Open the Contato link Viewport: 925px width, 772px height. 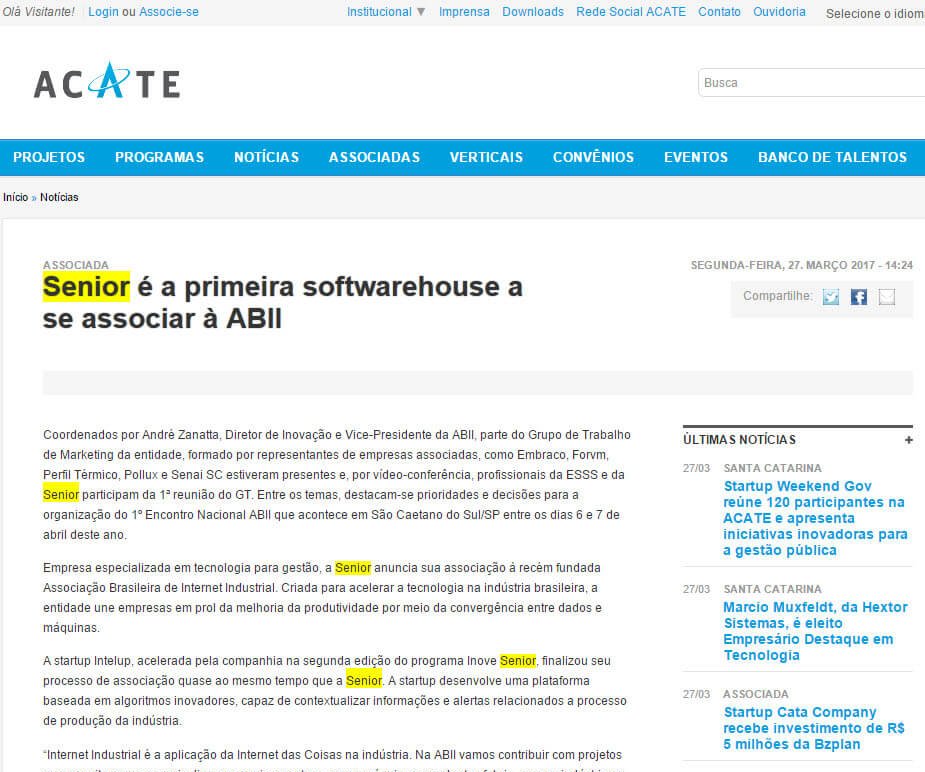pos(719,12)
